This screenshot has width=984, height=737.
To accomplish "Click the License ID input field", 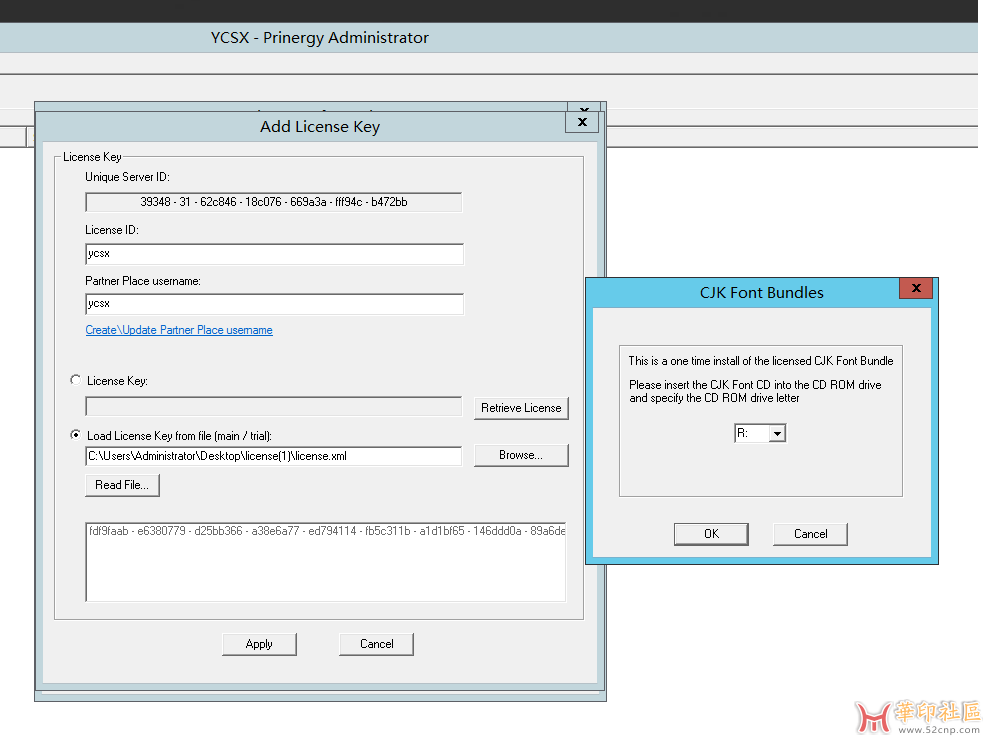I will point(274,254).
